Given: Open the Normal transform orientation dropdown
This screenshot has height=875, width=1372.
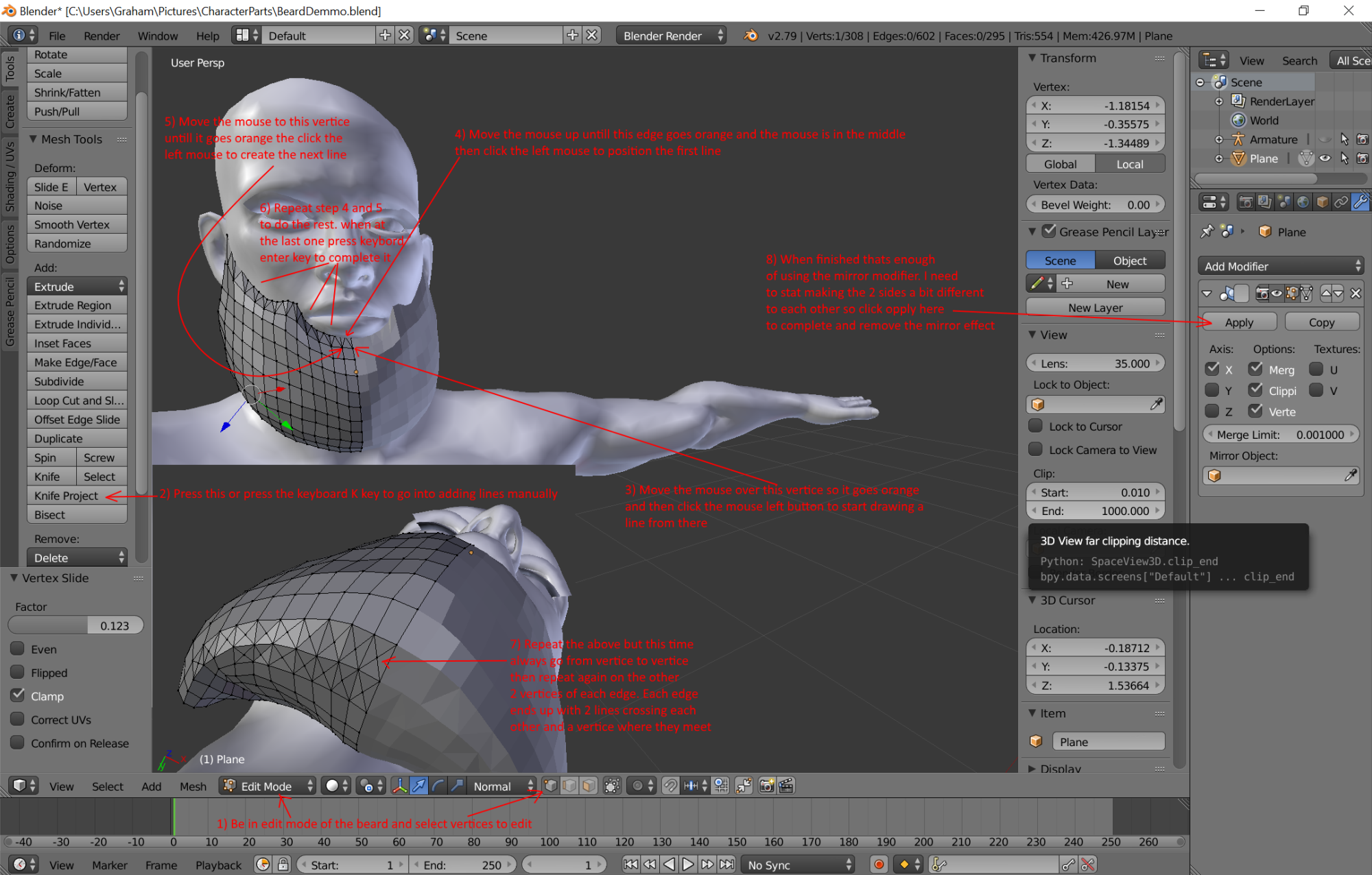Looking at the screenshot, I should [501, 786].
